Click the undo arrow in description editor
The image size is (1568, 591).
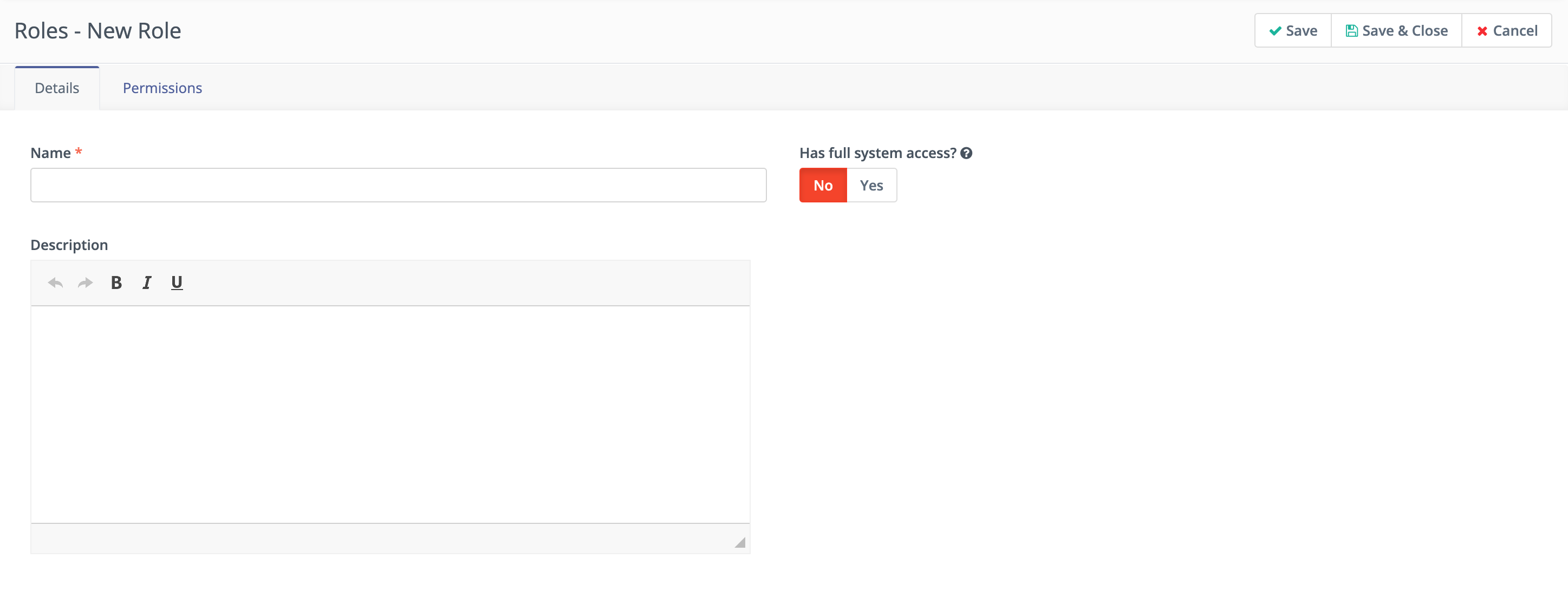[55, 283]
